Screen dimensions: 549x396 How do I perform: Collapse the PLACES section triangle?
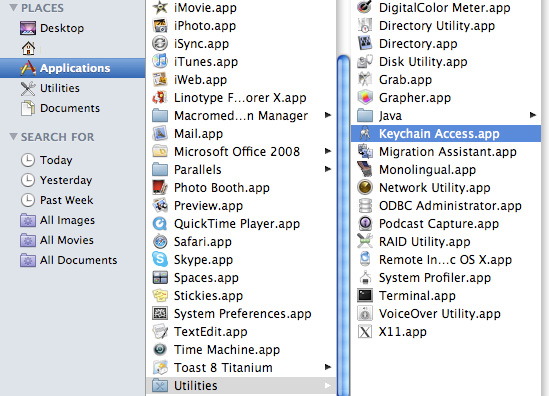coord(13,8)
